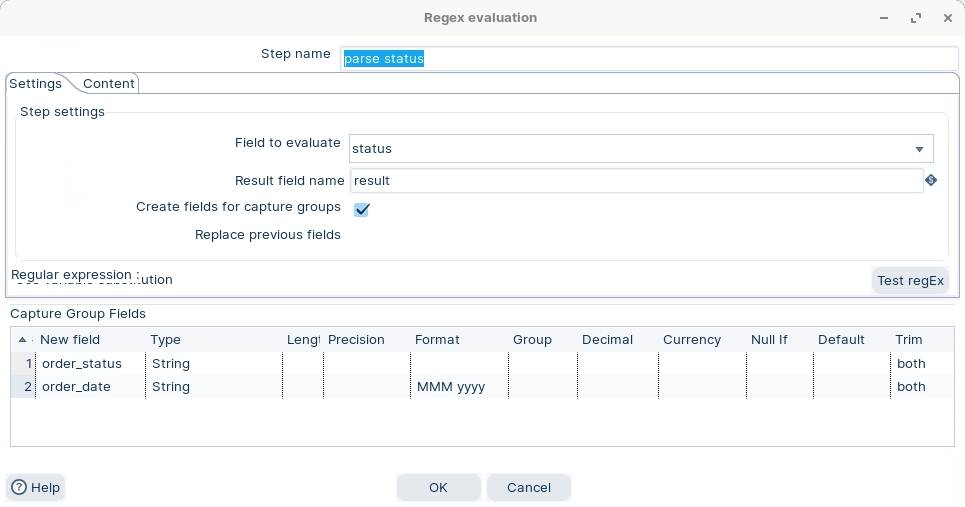965x507 pixels.
Task: Click the Result field name input
Action: 635,181
